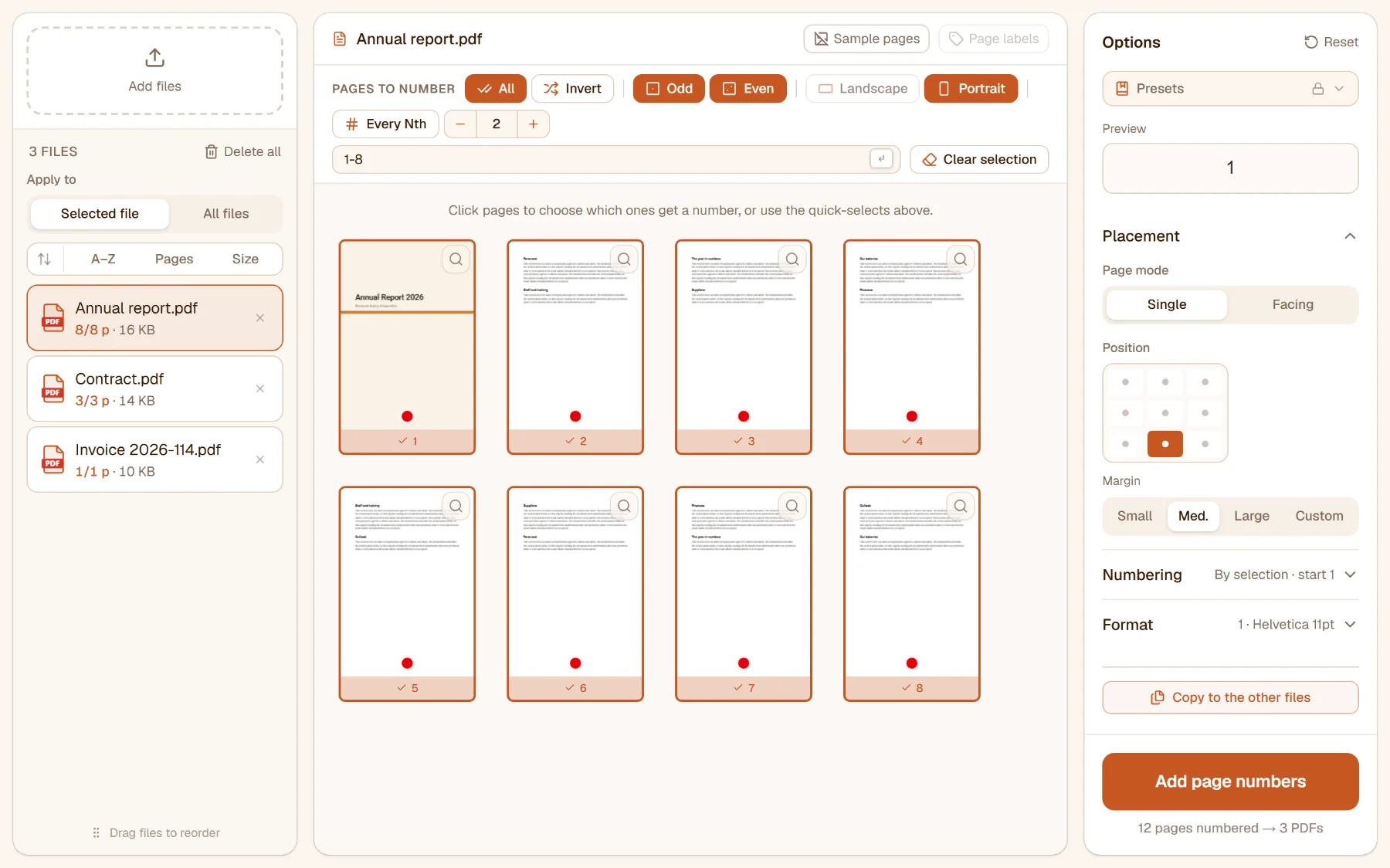Screen dimensions: 1390x868
Task: Toggle the Even pages filter
Action: tap(748, 89)
